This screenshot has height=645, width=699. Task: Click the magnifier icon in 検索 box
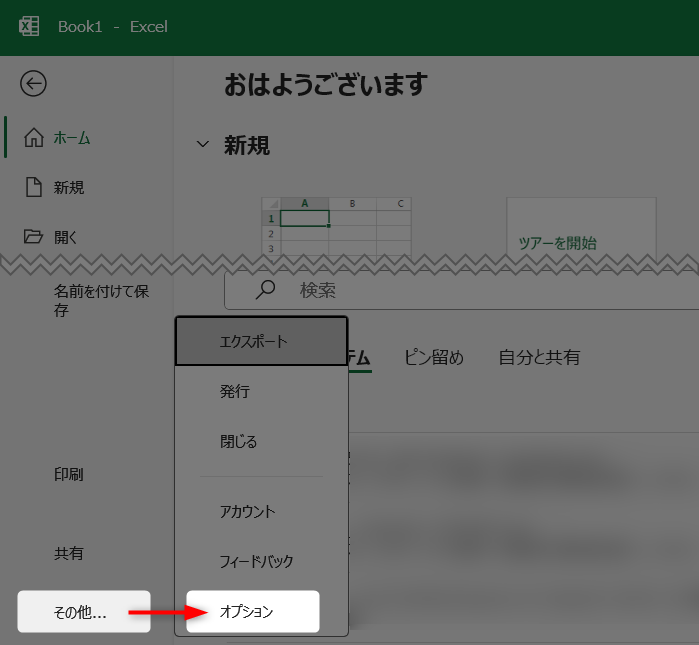coord(265,290)
